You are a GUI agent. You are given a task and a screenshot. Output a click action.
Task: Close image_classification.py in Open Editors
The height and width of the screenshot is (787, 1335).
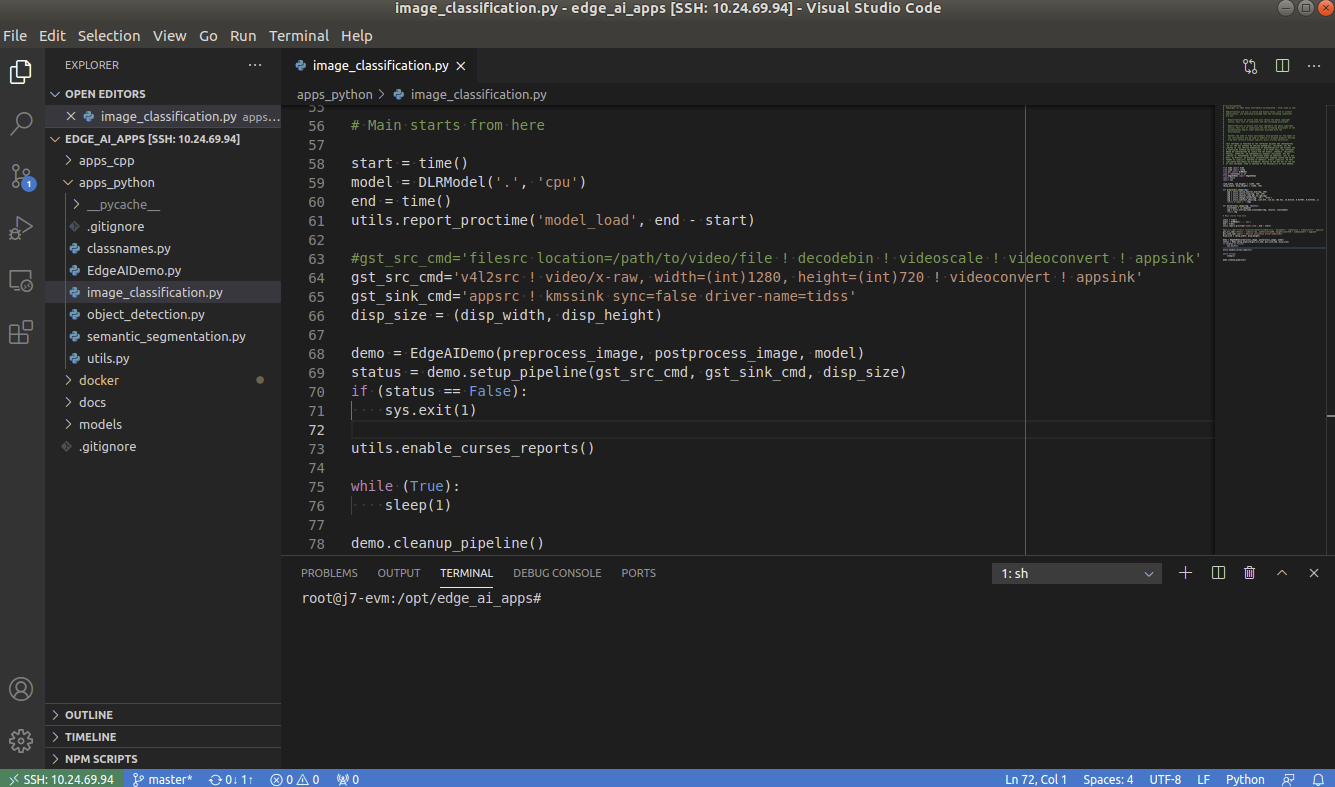click(71, 117)
